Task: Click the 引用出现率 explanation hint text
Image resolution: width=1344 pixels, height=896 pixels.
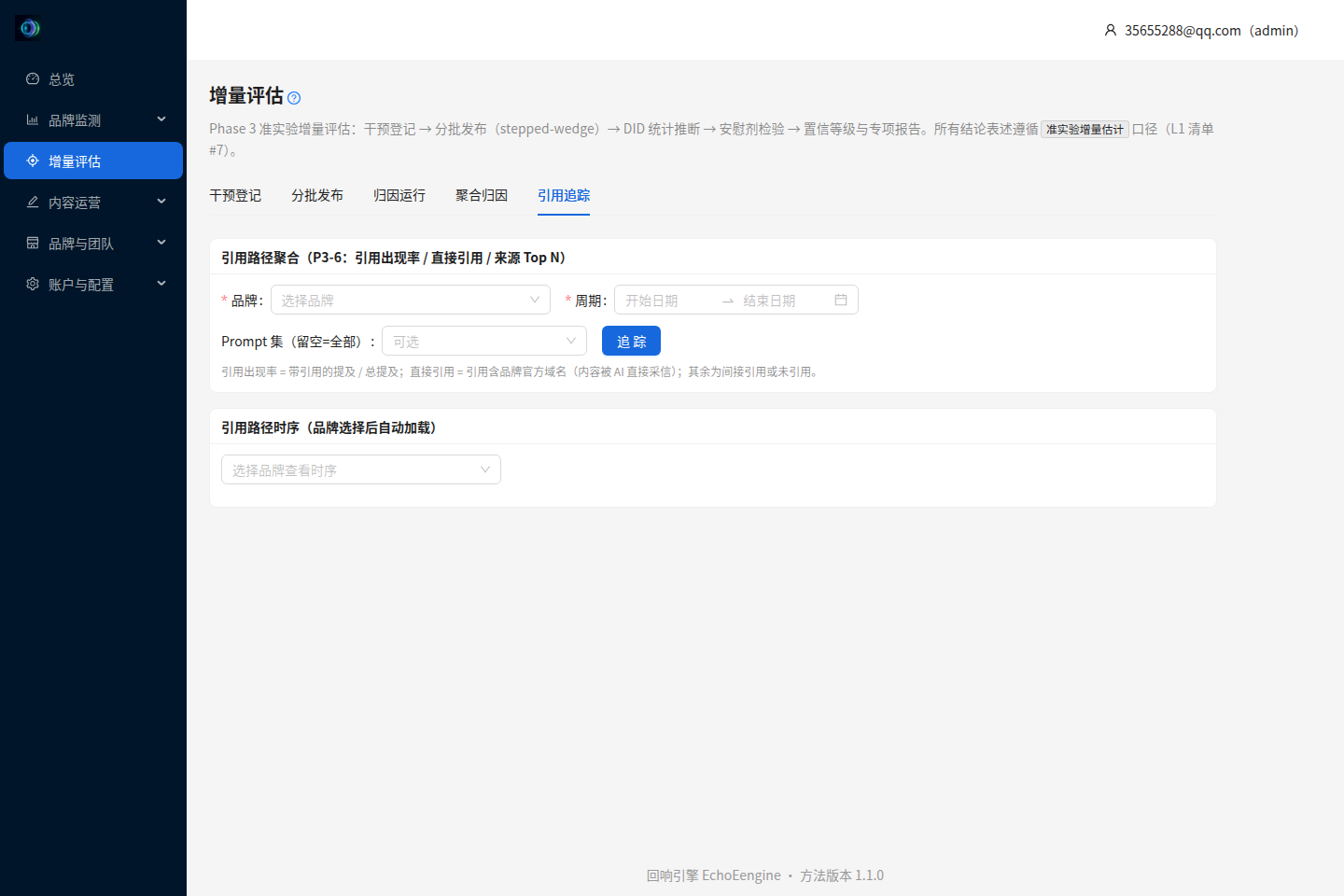Action: pyautogui.click(x=522, y=371)
